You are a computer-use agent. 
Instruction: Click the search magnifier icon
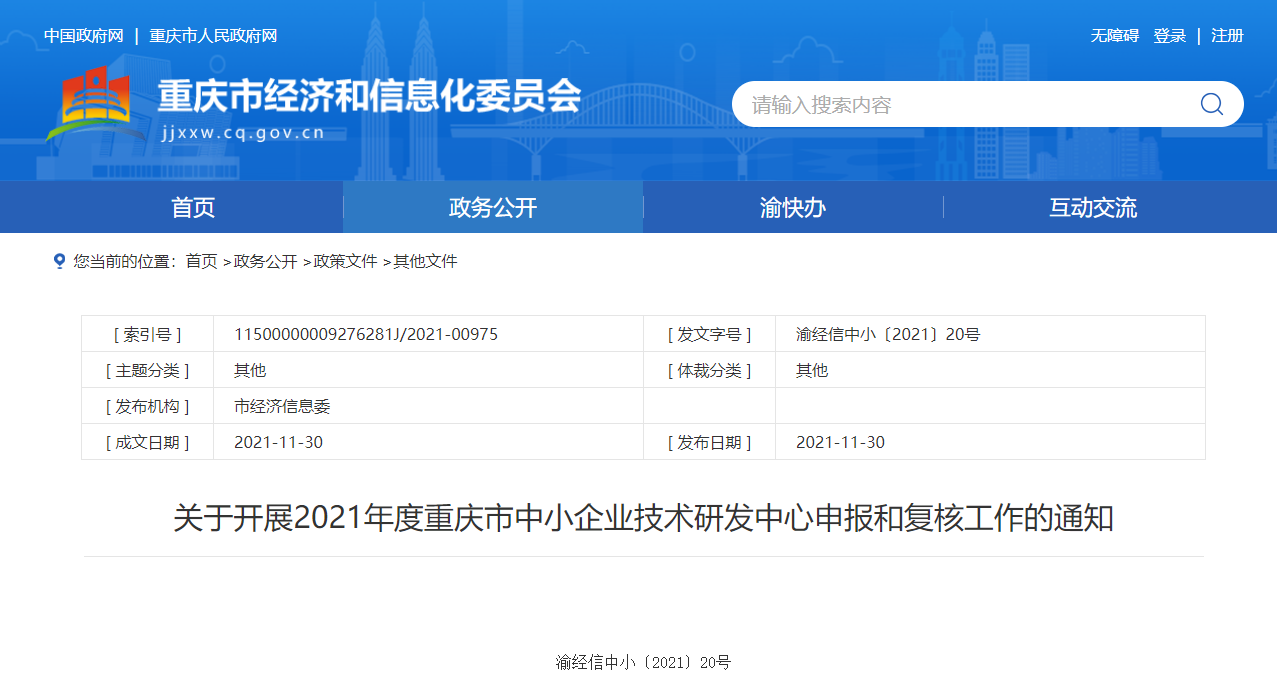1211,104
